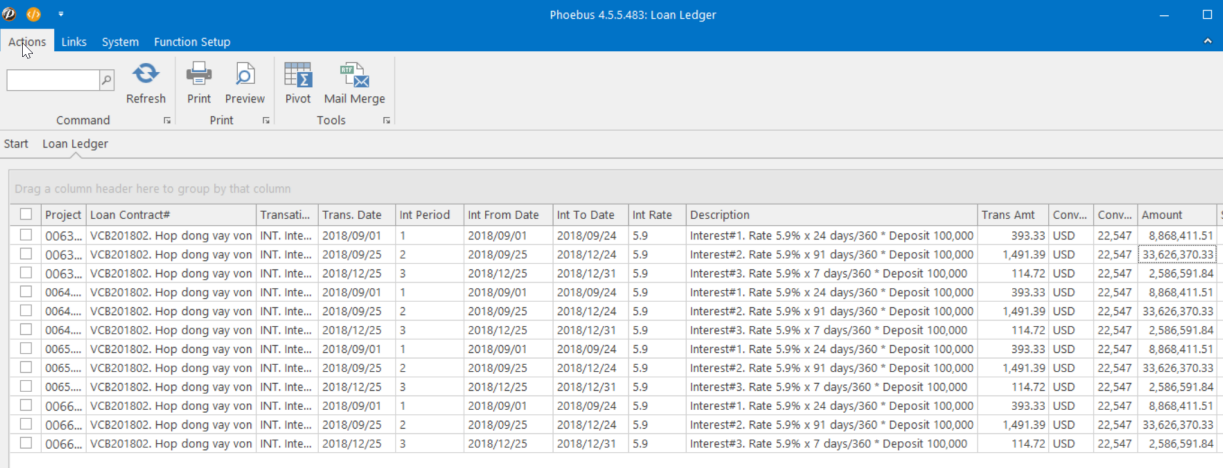
Task: Open the Links ribbon tab
Action: click(74, 42)
